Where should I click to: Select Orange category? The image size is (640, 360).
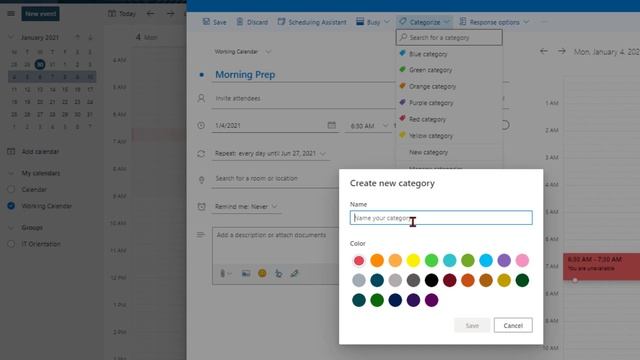449,87
